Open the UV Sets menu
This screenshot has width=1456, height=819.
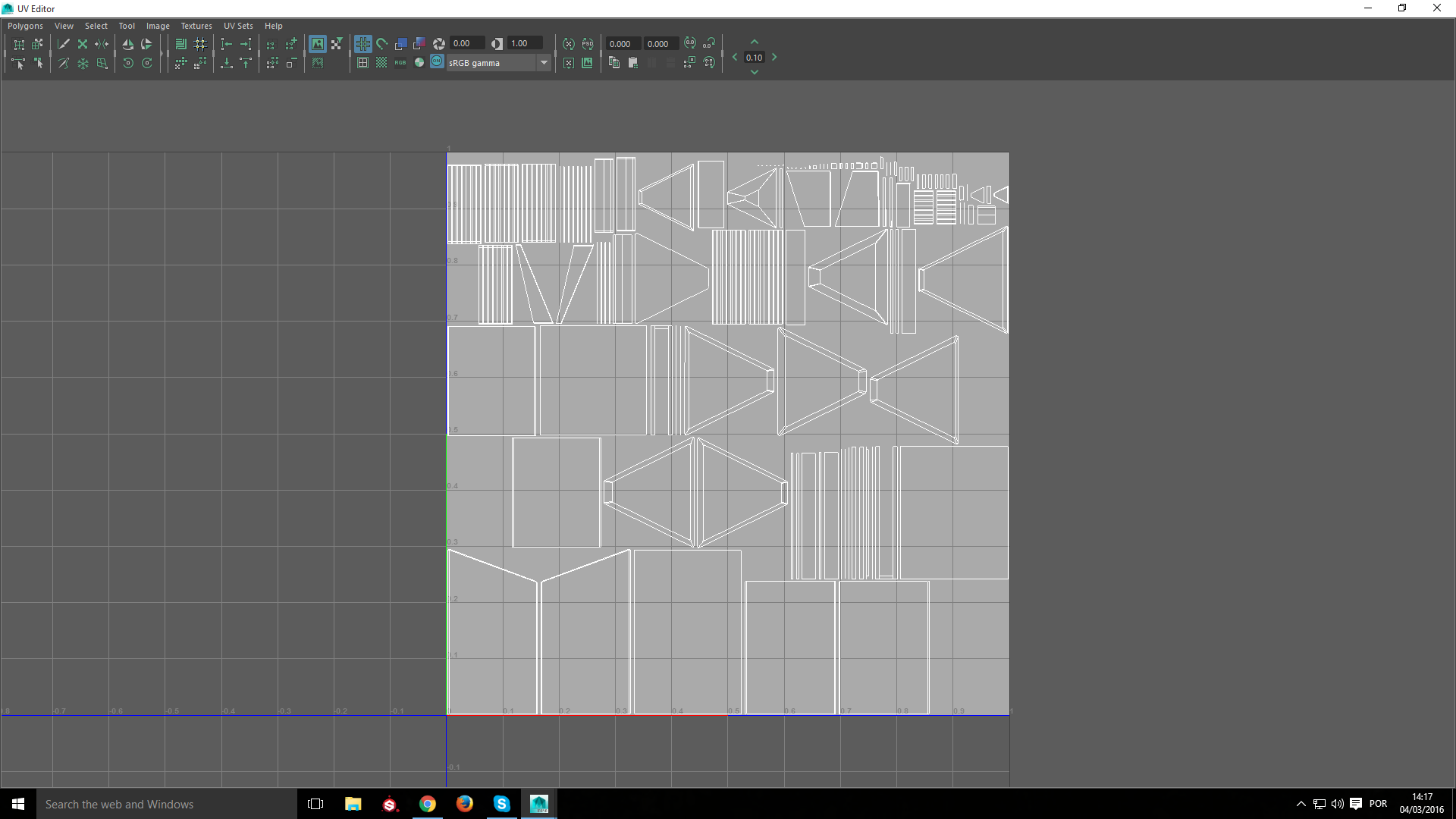tap(238, 26)
